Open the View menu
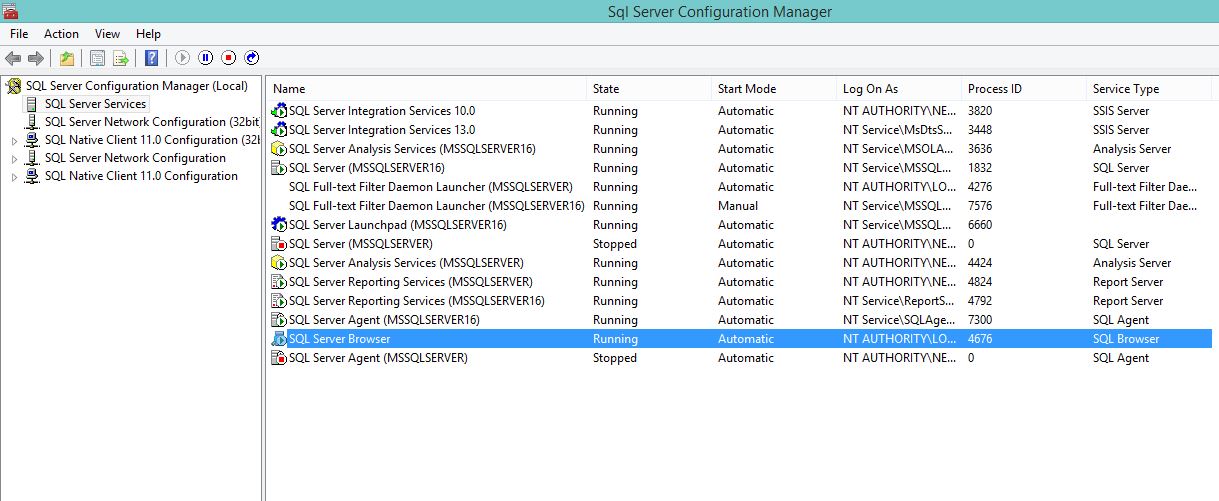The height and width of the screenshot is (501, 1219). [107, 34]
